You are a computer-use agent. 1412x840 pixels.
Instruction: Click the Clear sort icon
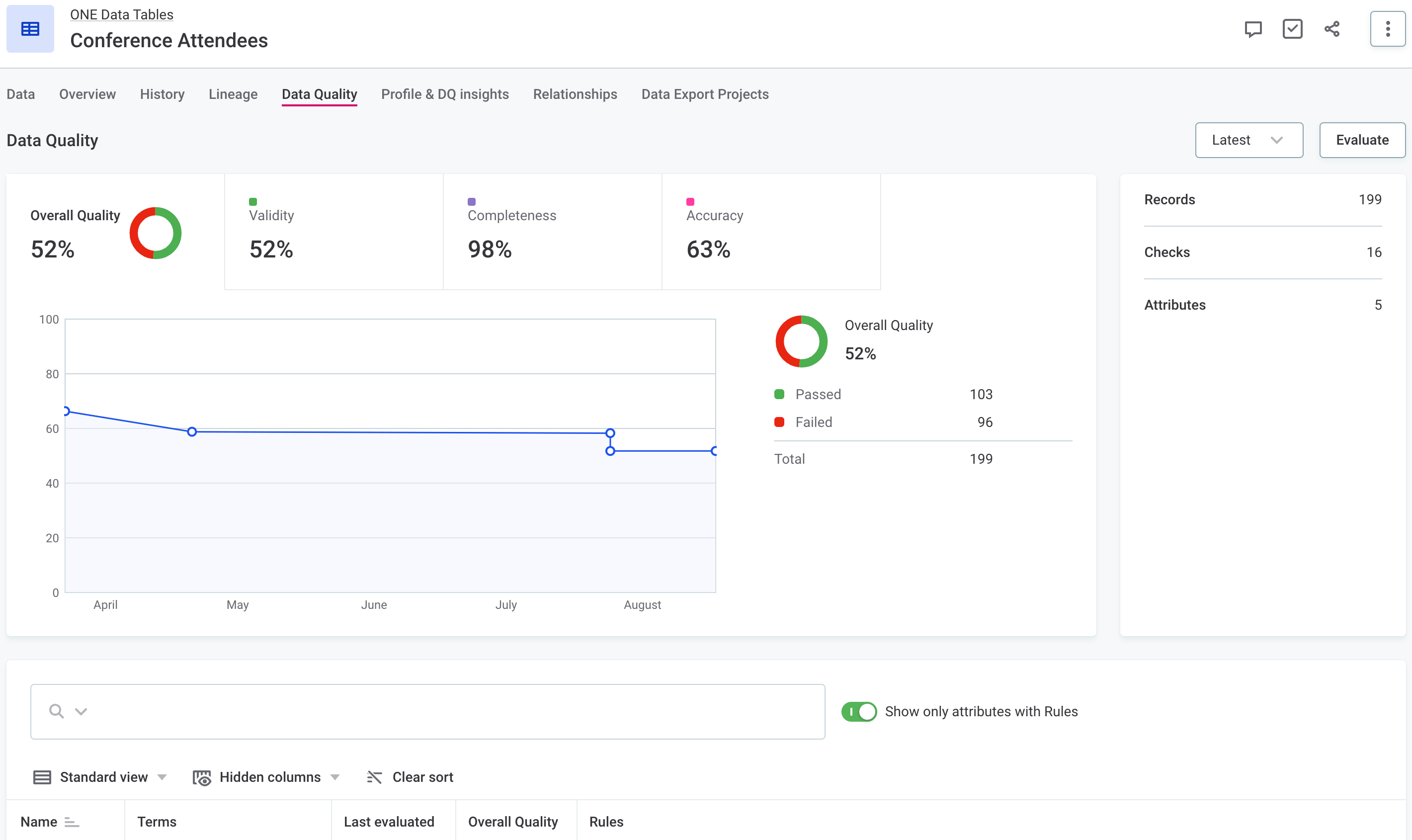374,777
